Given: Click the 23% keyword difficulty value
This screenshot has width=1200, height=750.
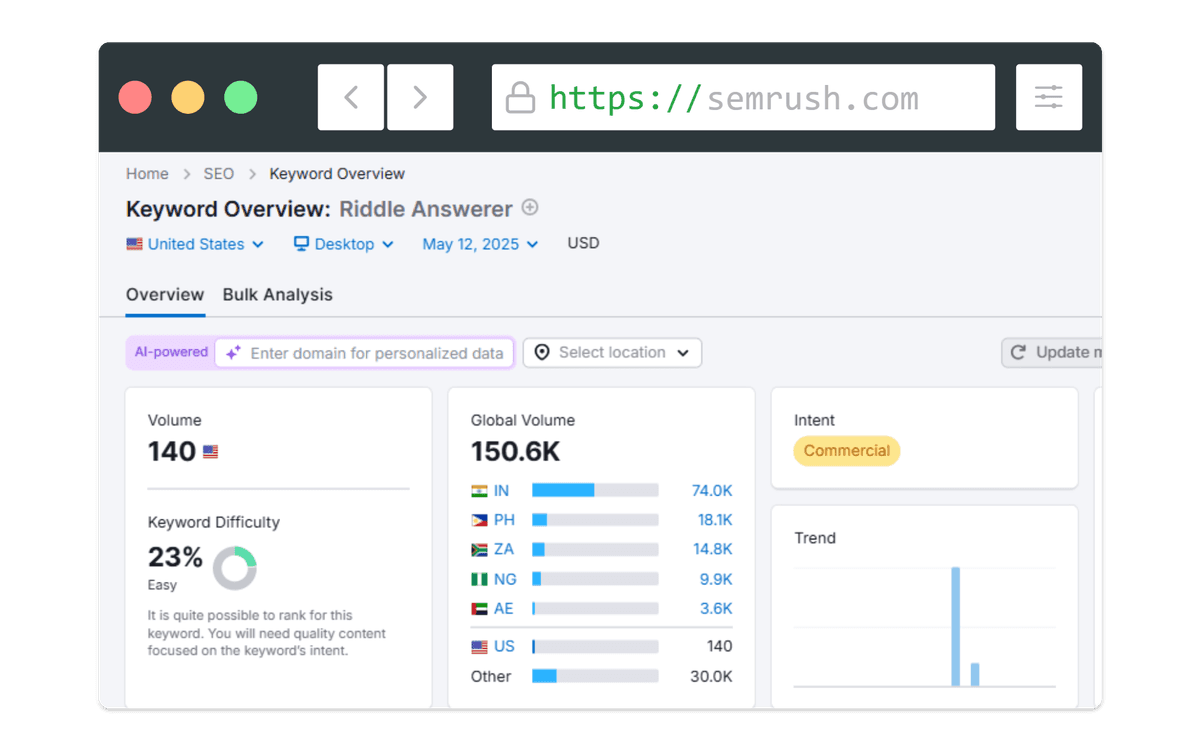Looking at the screenshot, I should pyautogui.click(x=175, y=557).
